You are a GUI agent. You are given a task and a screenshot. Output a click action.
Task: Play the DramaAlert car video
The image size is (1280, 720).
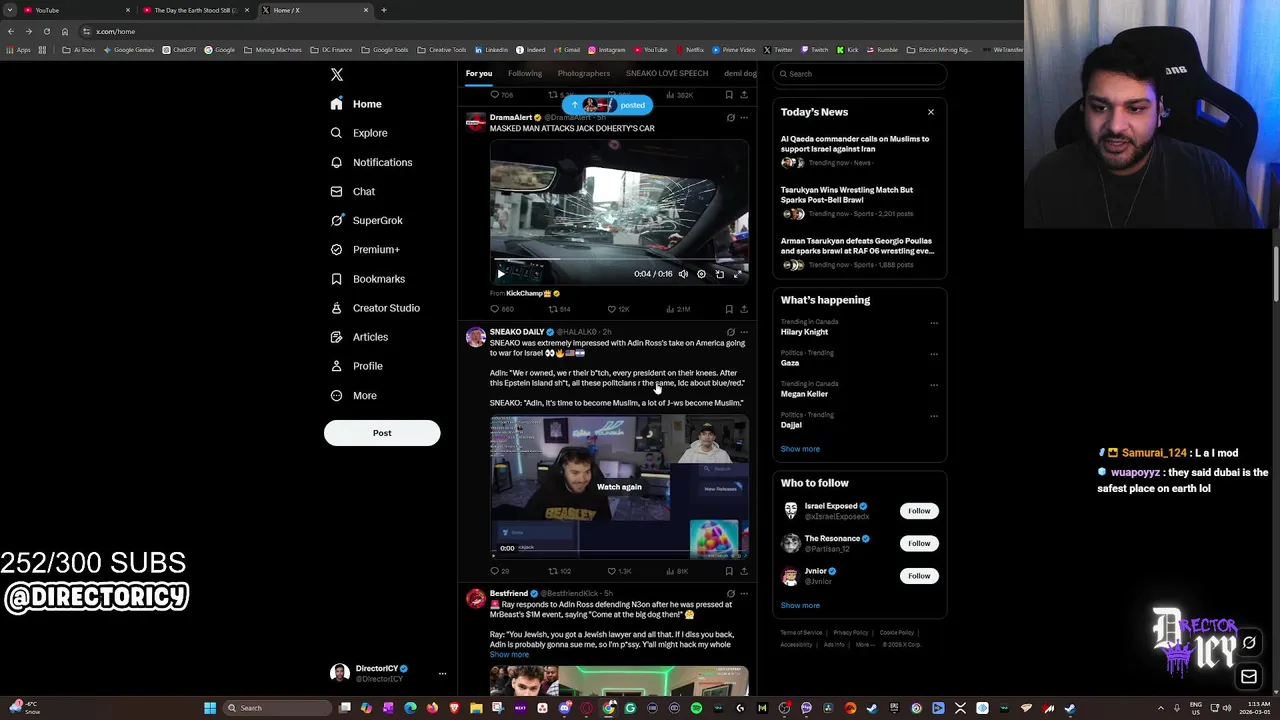(501, 274)
